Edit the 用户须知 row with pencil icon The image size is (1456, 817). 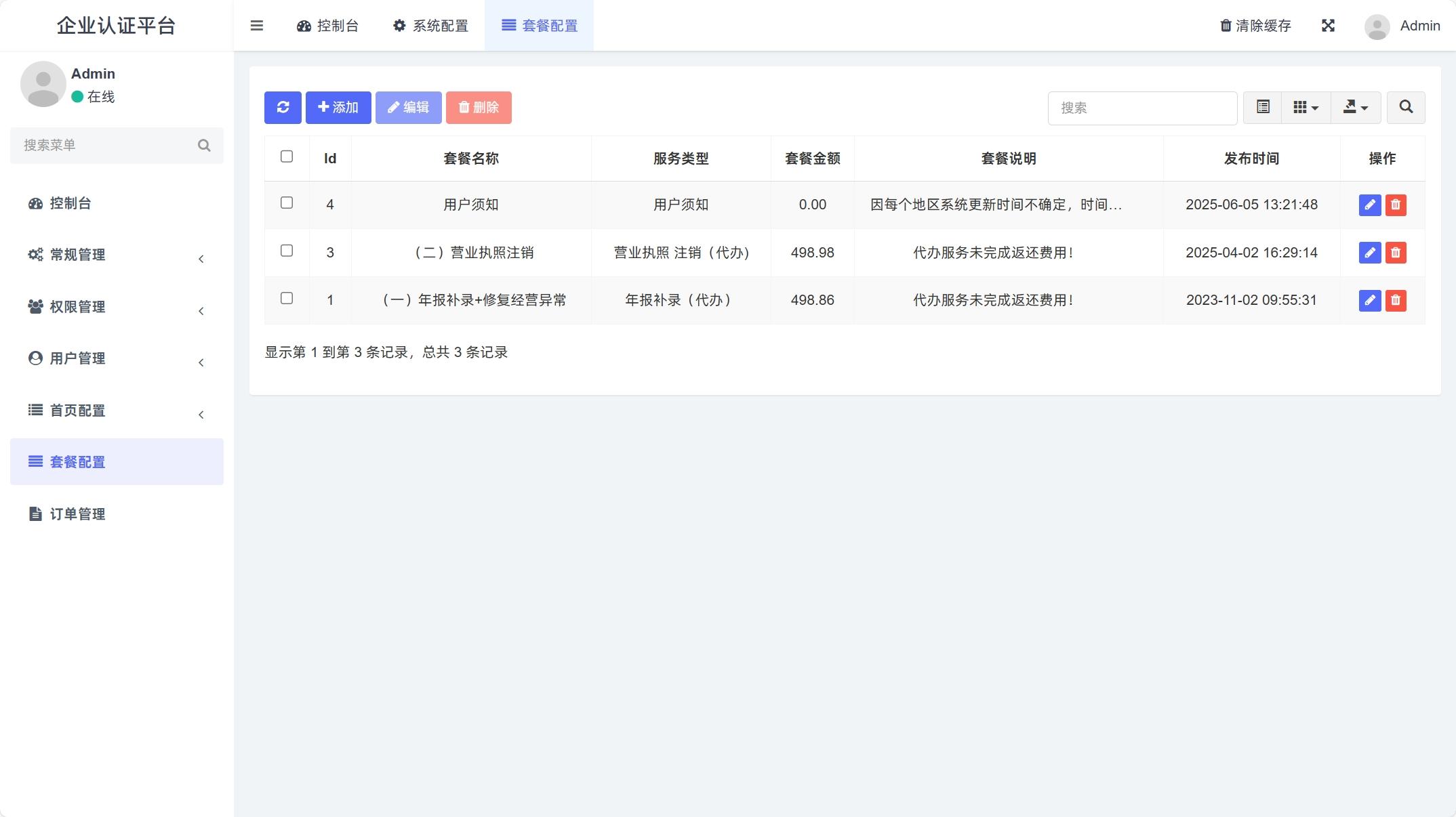(1369, 205)
